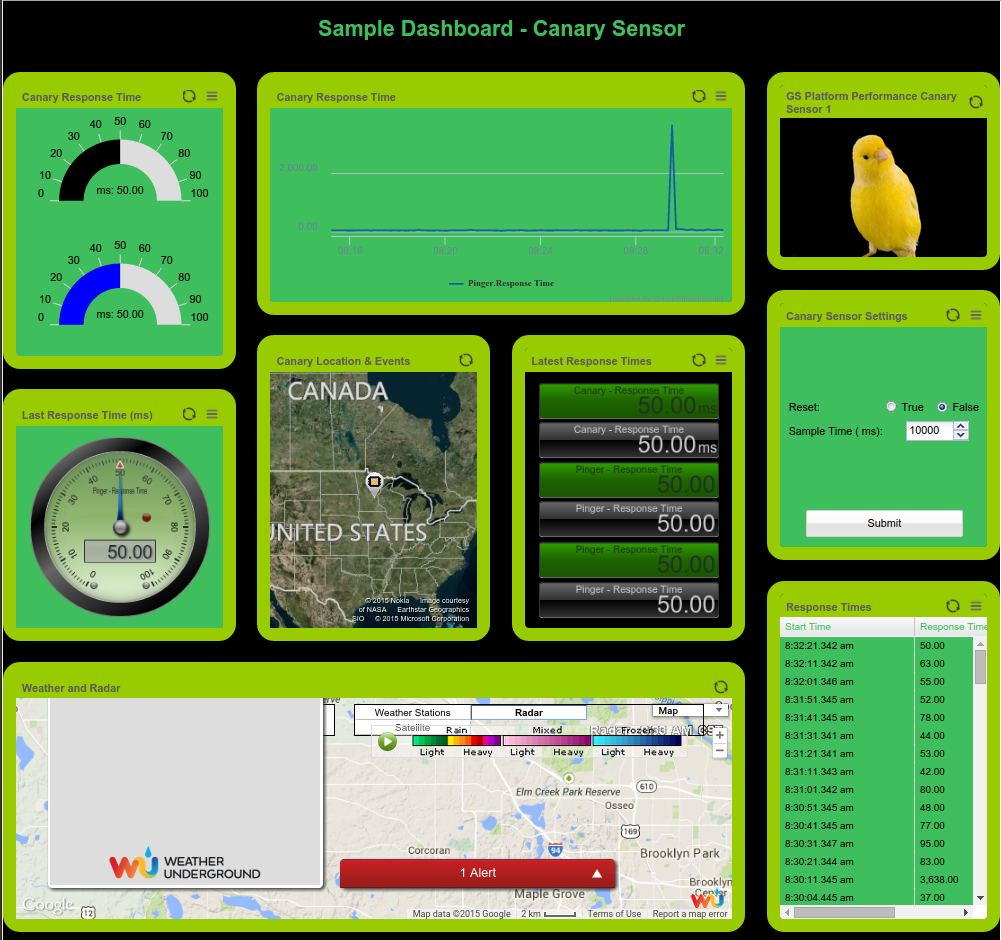This screenshot has height=940, width=1001.
Task: Play the radar animation
Action: point(387,742)
